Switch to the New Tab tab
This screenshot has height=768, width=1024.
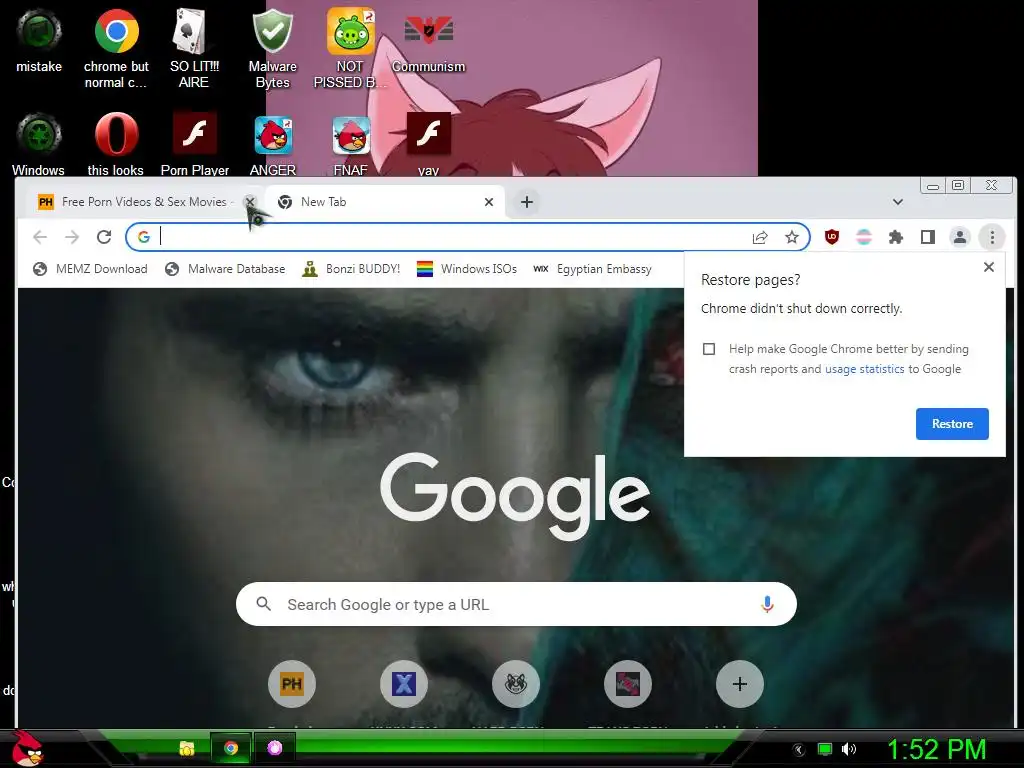pyautogui.click(x=384, y=202)
